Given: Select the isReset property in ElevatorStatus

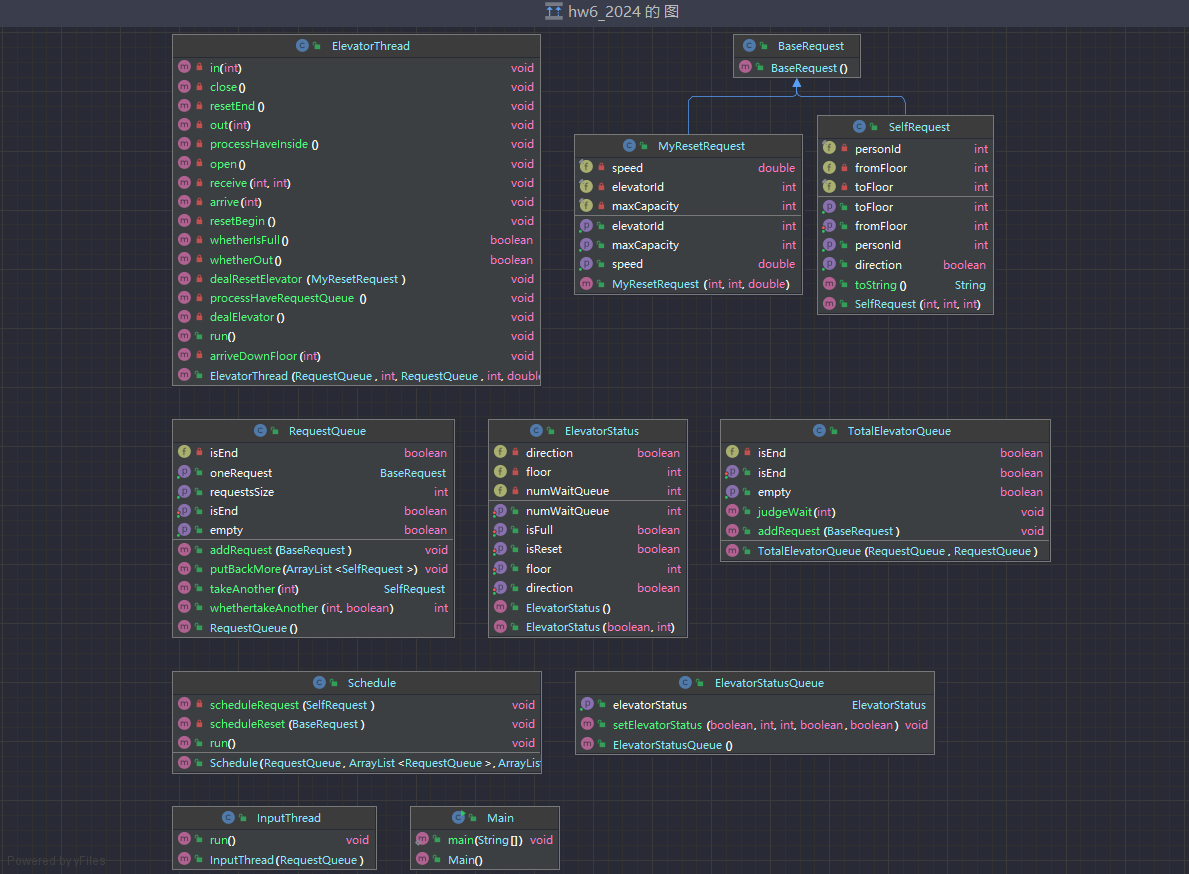Looking at the screenshot, I should coord(588,549).
